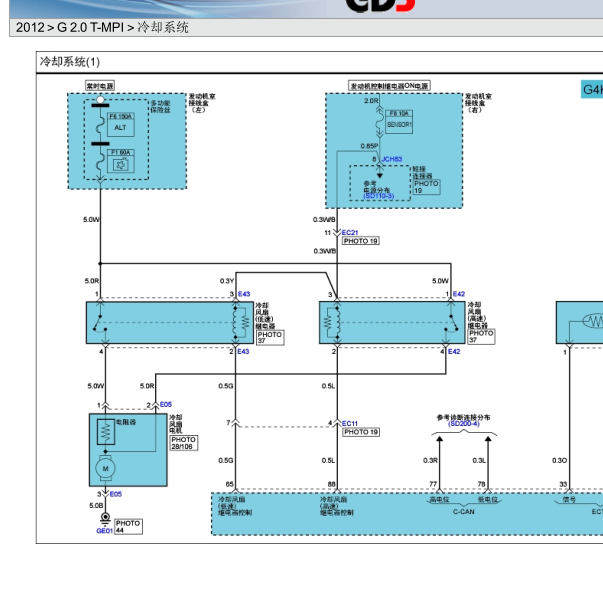Open the E05 link above fan motor
The image size is (603, 606).
166,404
